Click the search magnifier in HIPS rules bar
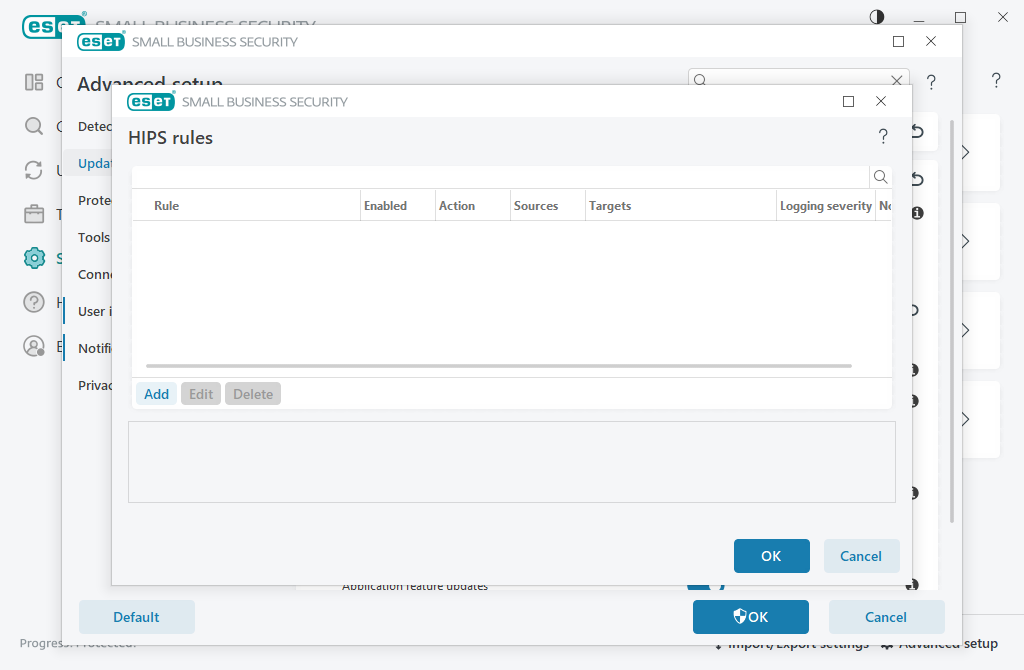This screenshot has height=670, width=1024. coord(879,176)
